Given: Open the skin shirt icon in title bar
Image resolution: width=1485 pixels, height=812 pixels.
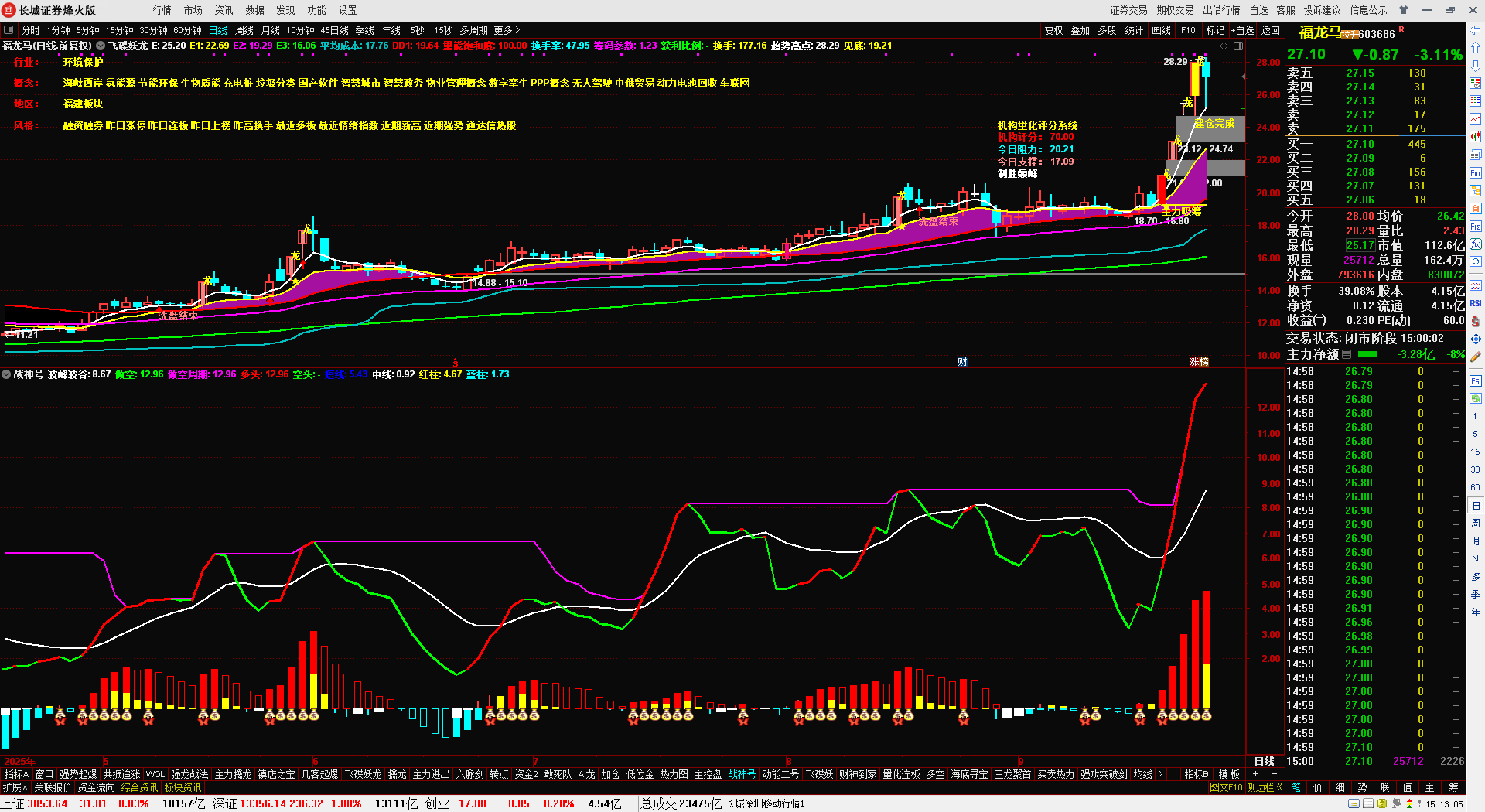Looking at the screenshot, I should pos(1404,10).
